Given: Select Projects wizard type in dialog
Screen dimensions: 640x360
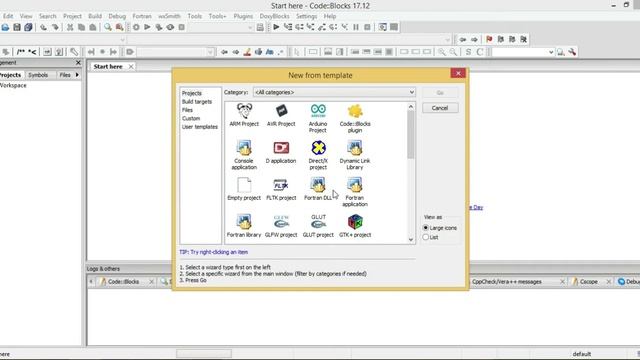Looking at the screenshot, I should pyautogui.click(x=191, y=93).
